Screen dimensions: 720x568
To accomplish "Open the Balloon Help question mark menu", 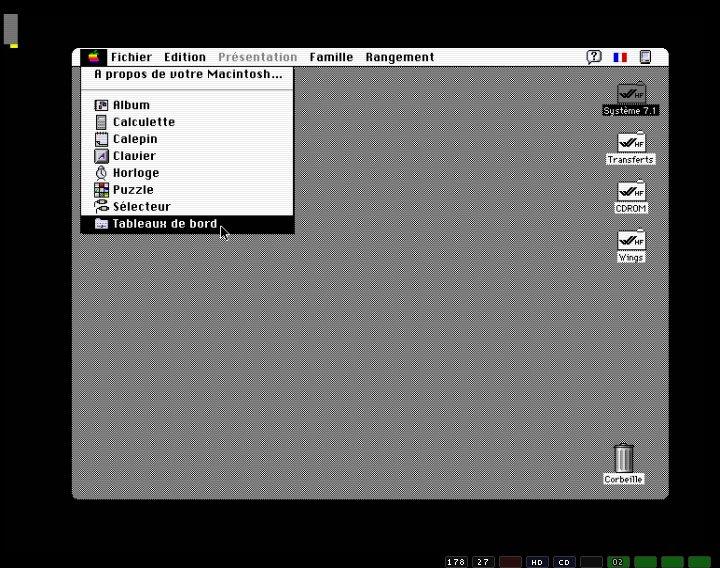I will click(594, 57).
